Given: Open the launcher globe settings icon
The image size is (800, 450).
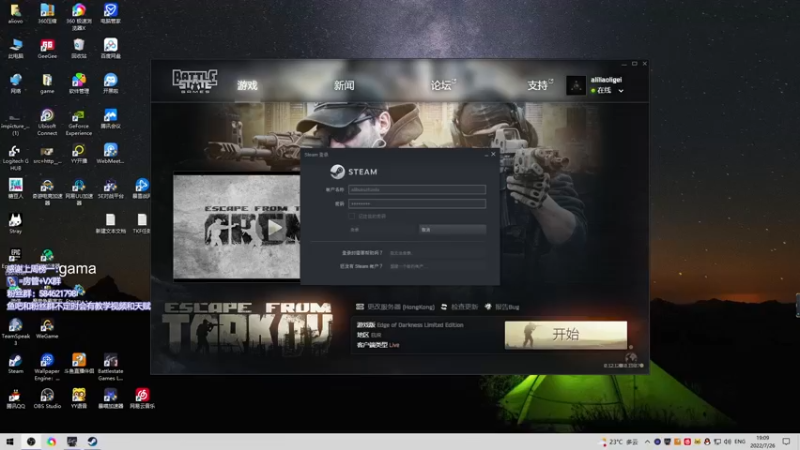Looking at the screenshot, I should (x=631, y=357).
